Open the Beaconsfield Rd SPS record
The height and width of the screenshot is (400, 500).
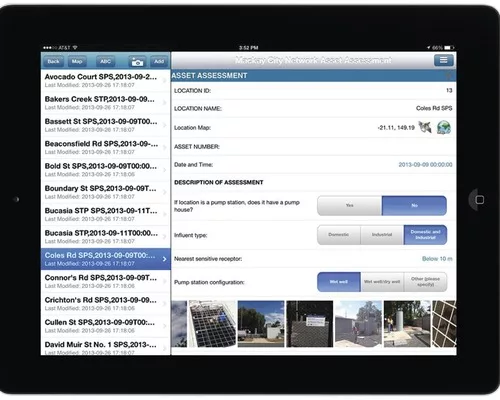[x=105, y=147]
